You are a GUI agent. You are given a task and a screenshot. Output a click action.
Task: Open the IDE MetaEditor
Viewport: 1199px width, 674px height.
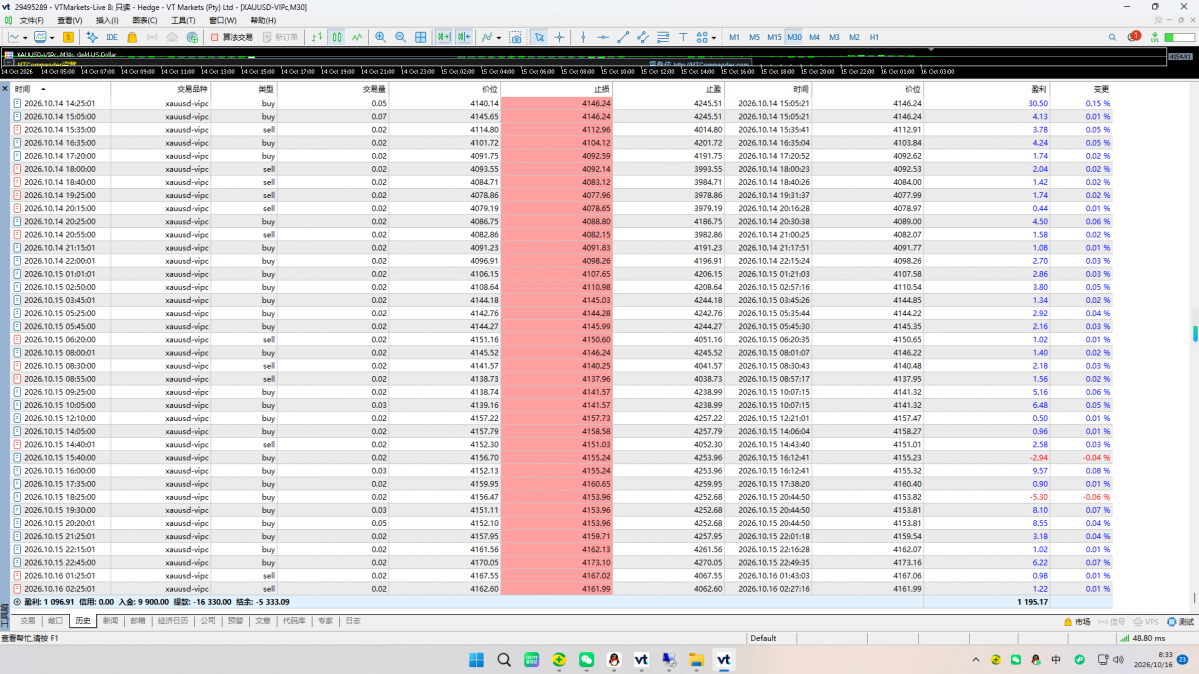point(112,37)
